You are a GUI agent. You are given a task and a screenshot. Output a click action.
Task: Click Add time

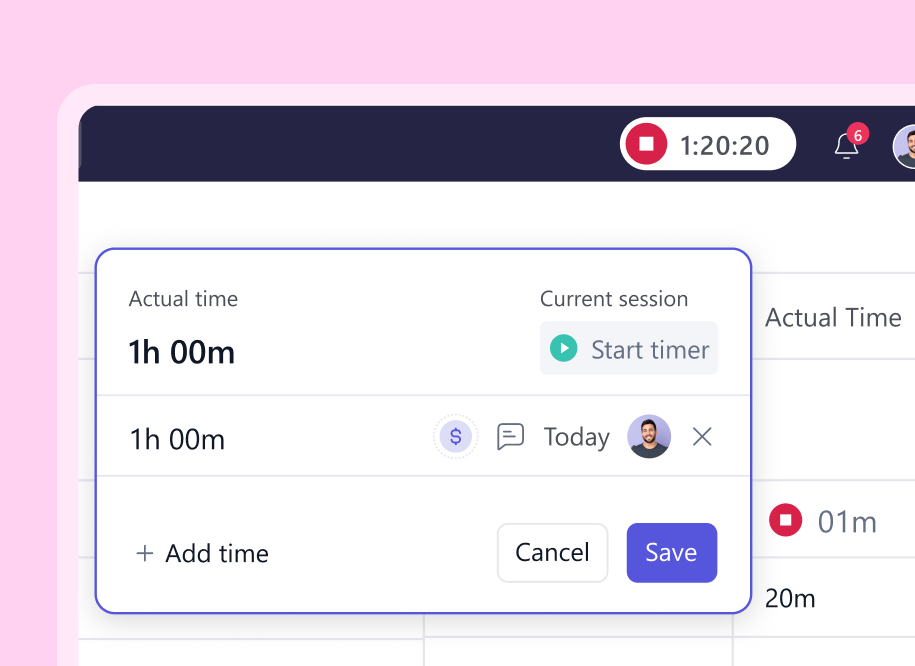(202, 553)
